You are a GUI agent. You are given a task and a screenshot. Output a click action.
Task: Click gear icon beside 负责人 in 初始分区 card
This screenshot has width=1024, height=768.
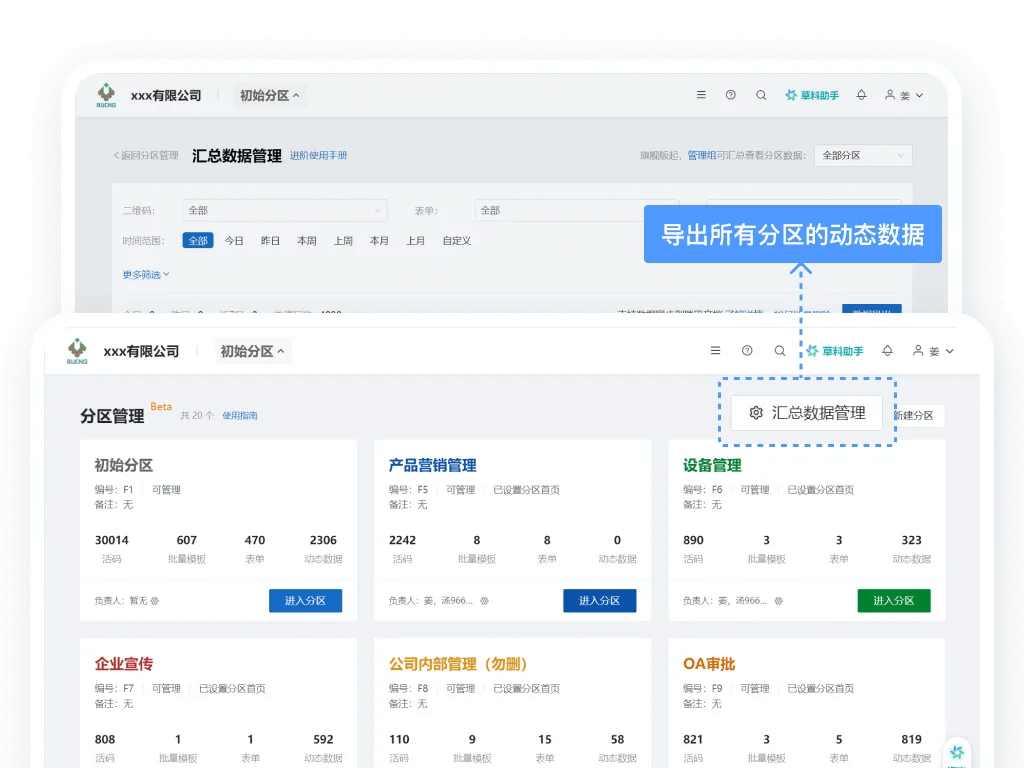click(155, 601)
